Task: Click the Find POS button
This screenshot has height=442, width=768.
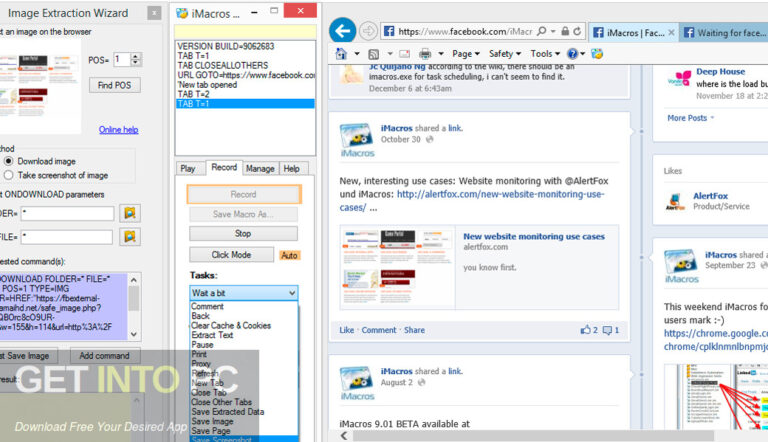Action: (115, 85)
